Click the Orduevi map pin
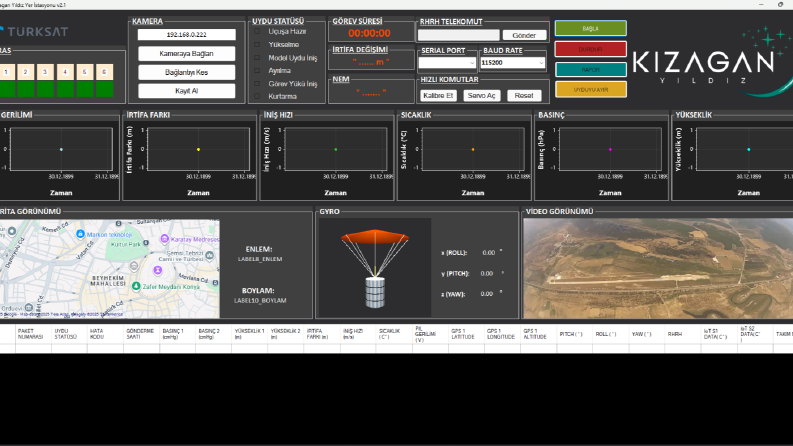The width and height of the screenshot is (793, 446). coord(29,307)
